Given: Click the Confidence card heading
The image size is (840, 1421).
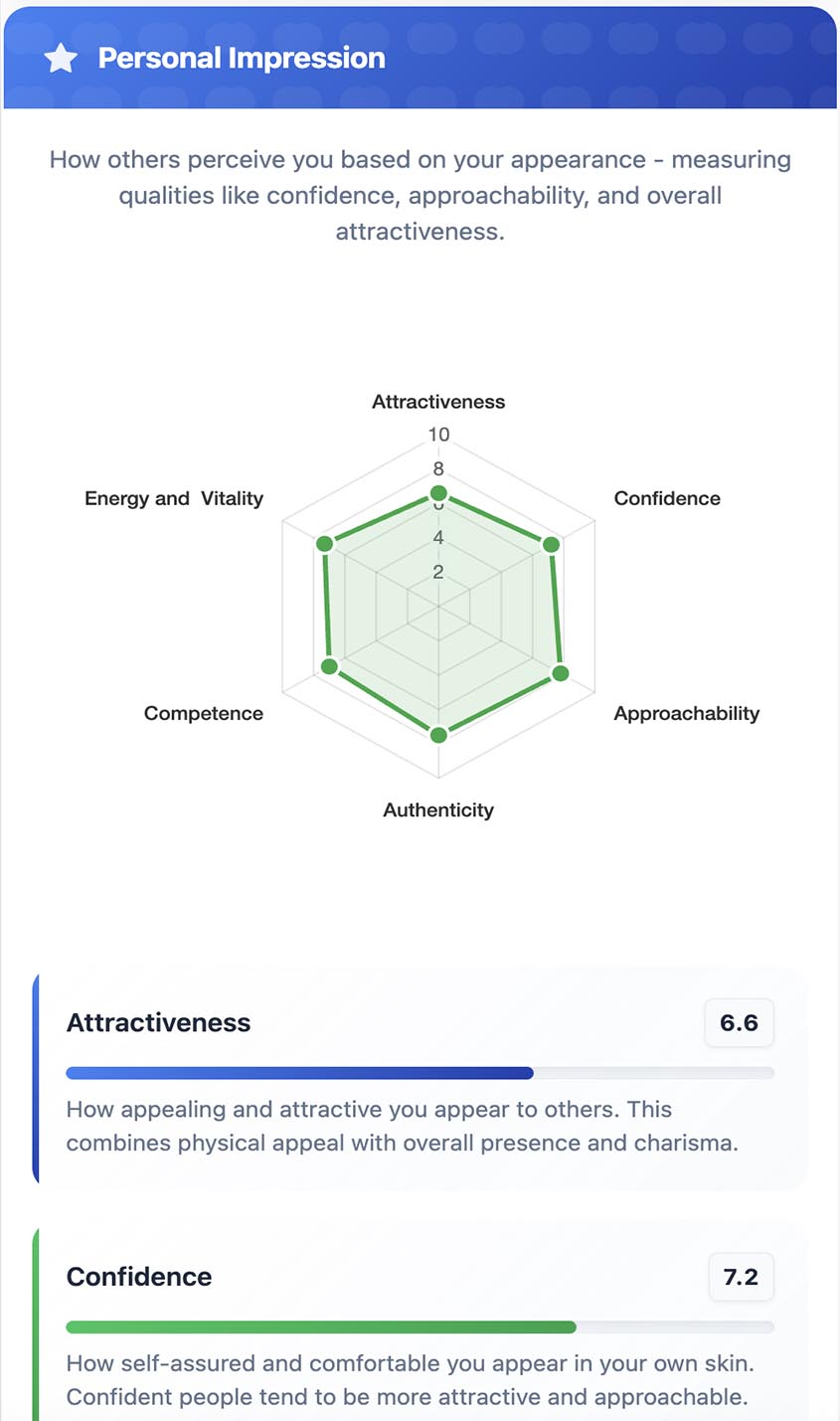Looking at the screenshot, I should pyautogui.click(x=139, y=1277).
